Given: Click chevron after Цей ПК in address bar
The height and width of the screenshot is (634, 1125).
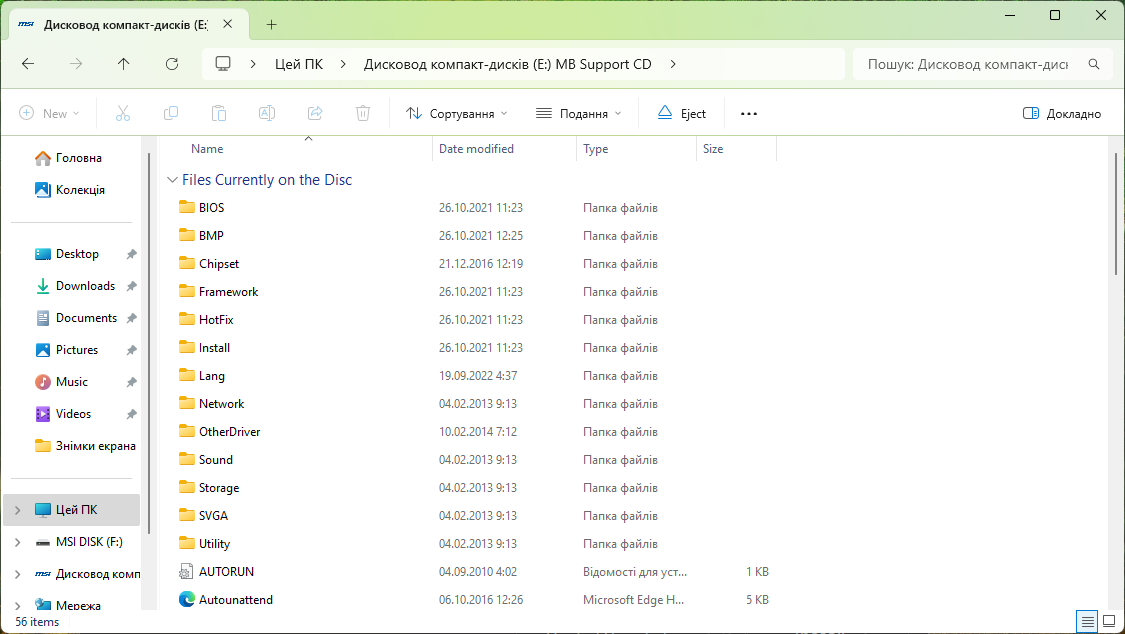Looking at the screenshot, I should pyautogui.click(x=343, y=64).
